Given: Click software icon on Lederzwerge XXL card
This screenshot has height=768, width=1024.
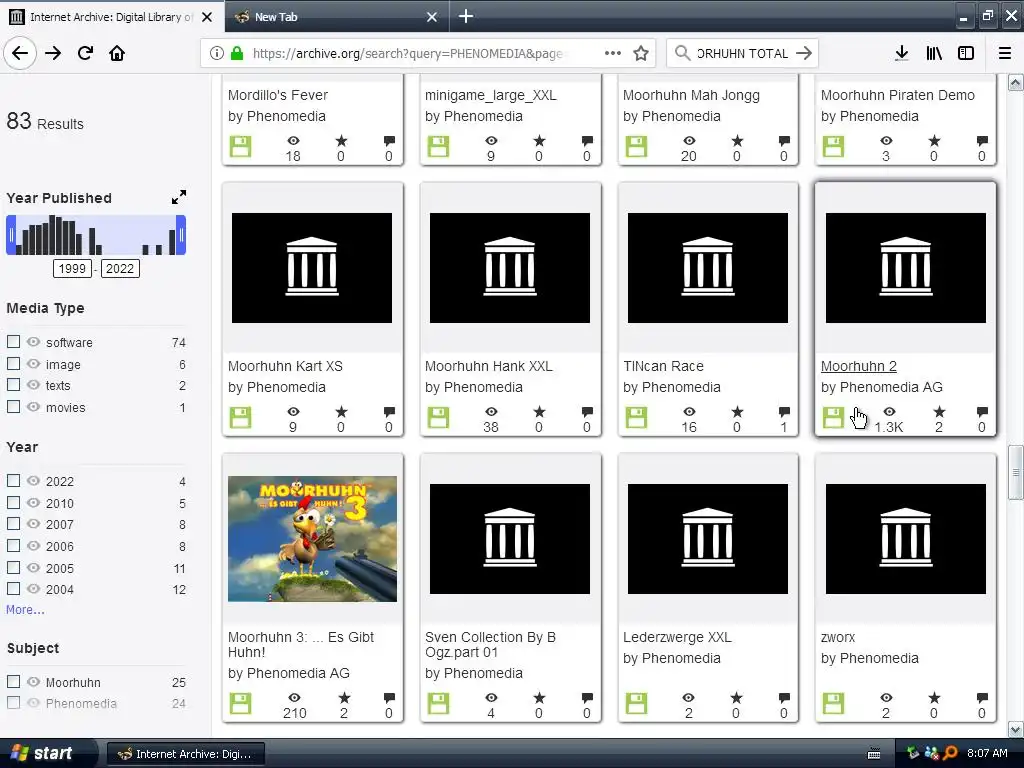Looking at the screenshot, I should point(636,703).
